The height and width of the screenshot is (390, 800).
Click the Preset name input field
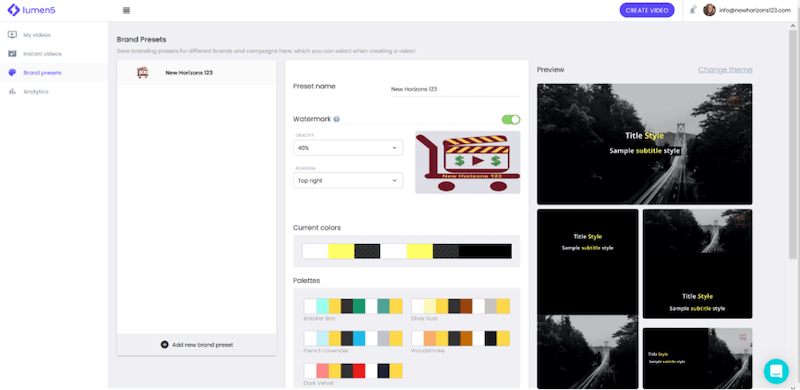coord(455,89)
